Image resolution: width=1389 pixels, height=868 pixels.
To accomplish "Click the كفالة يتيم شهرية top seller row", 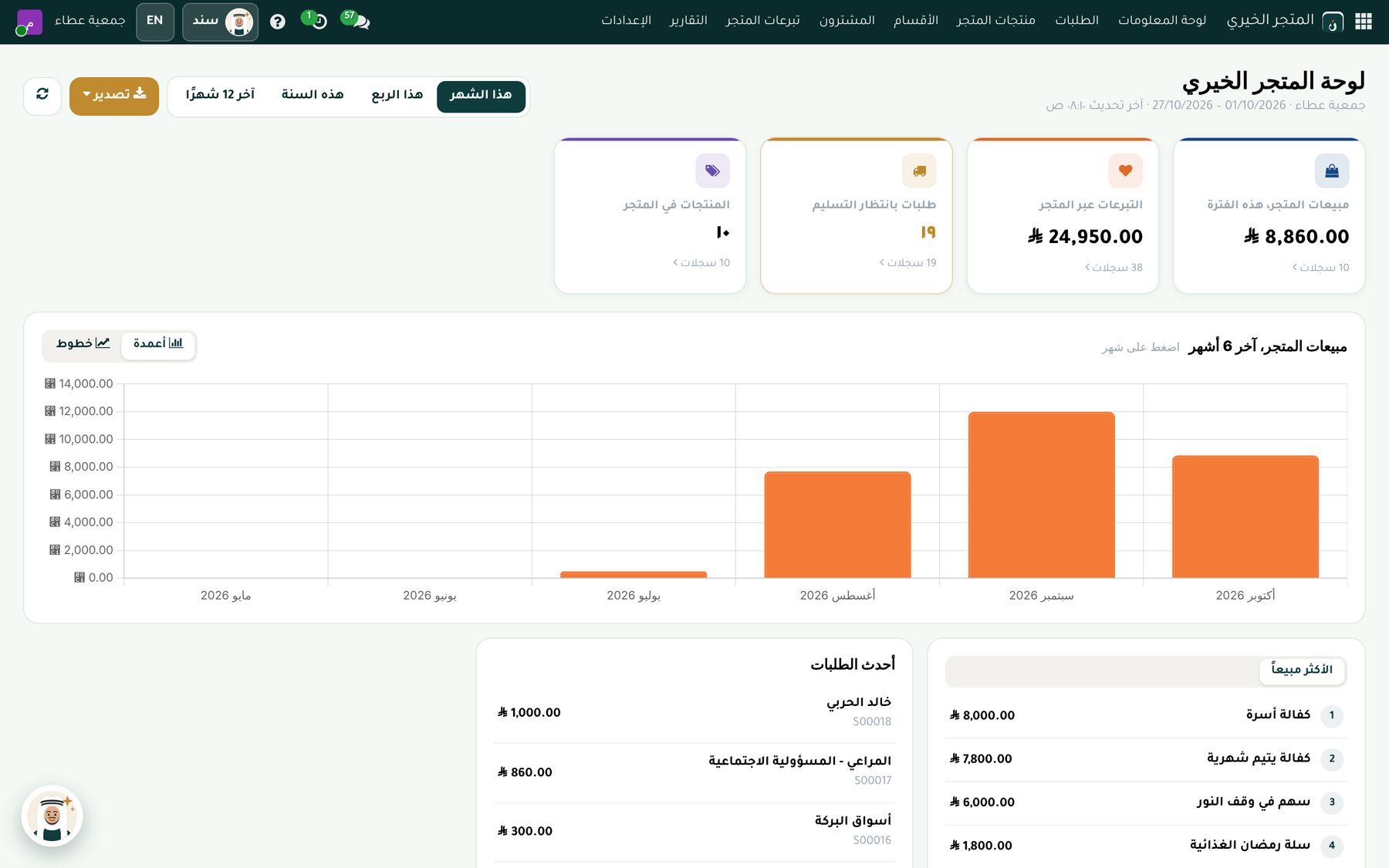I will point(1146,758).
